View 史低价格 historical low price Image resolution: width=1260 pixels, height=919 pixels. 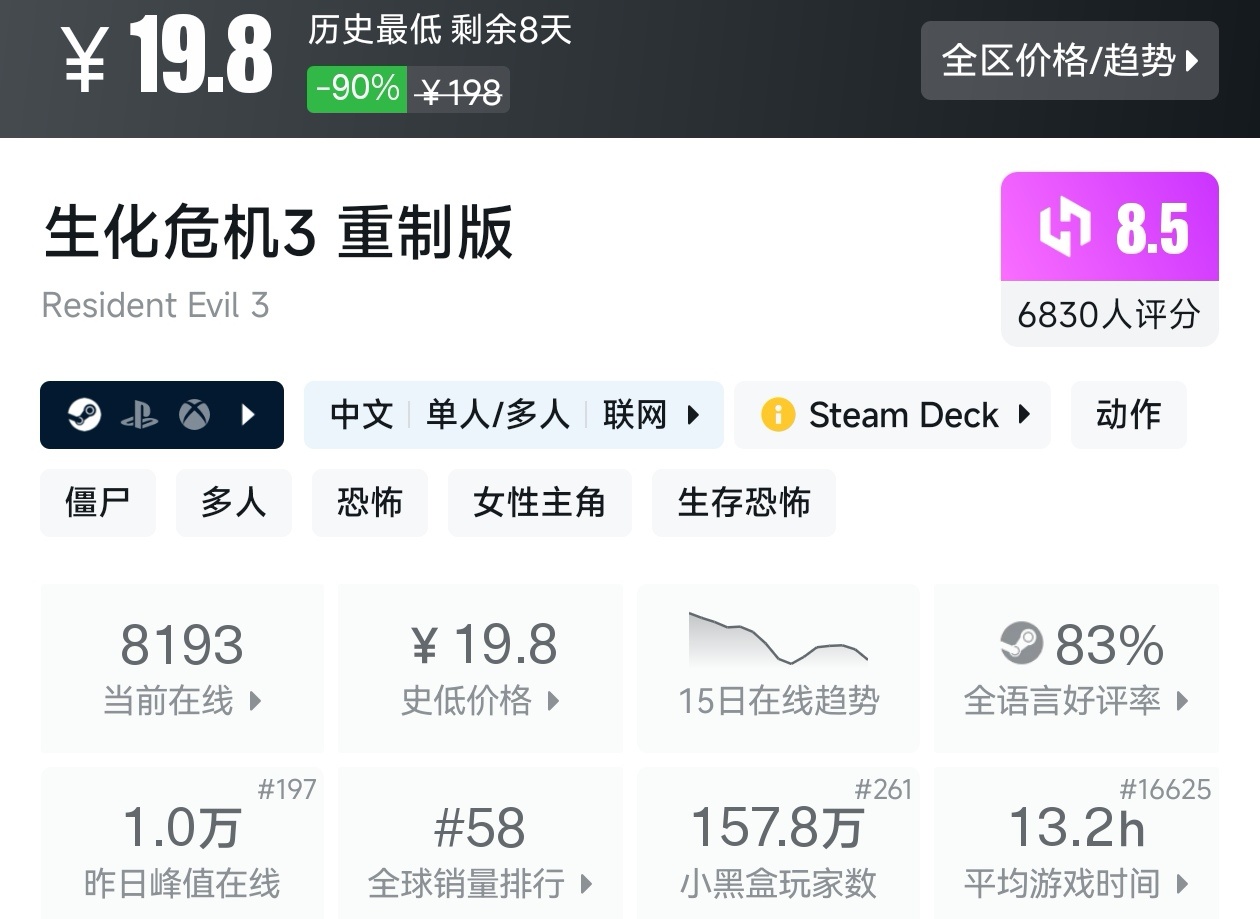point(481,668)
